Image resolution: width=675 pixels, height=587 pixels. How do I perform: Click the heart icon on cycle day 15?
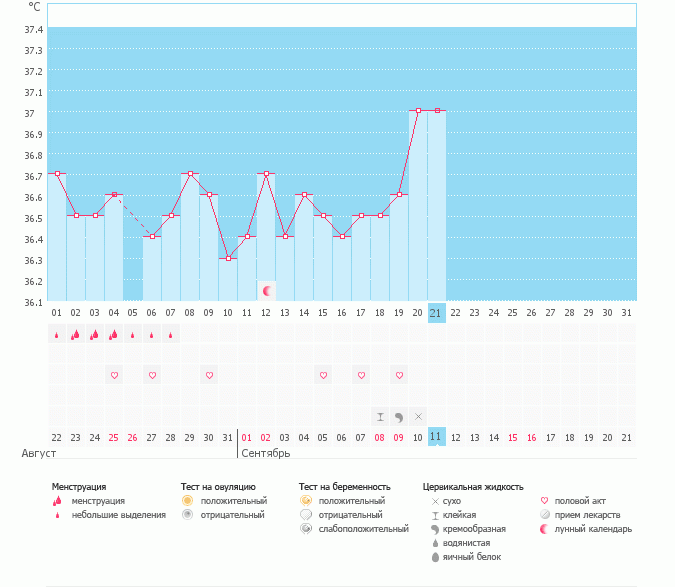(323, 375)
